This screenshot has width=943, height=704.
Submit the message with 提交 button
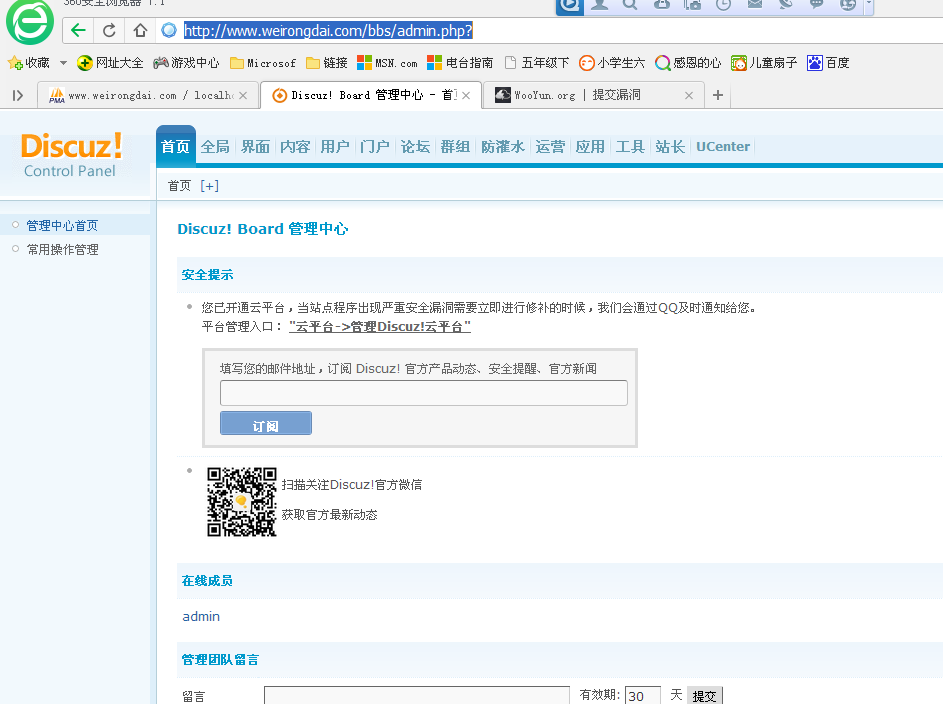coord(704,696)
